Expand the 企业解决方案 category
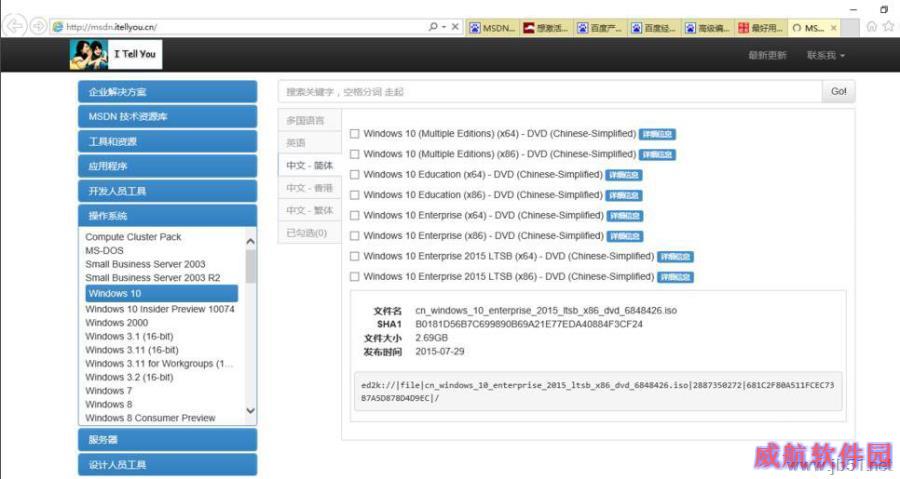 coord(168,92)
